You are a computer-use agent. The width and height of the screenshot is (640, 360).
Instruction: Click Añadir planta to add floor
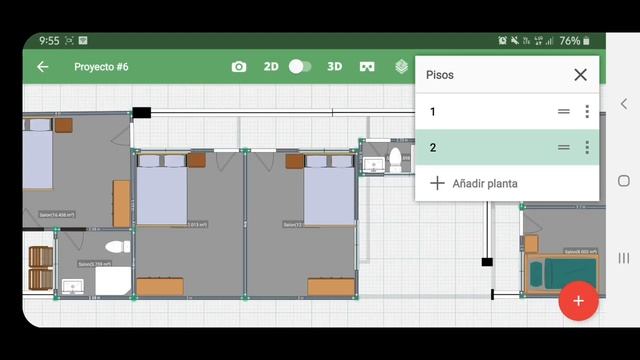pos(507,183)
